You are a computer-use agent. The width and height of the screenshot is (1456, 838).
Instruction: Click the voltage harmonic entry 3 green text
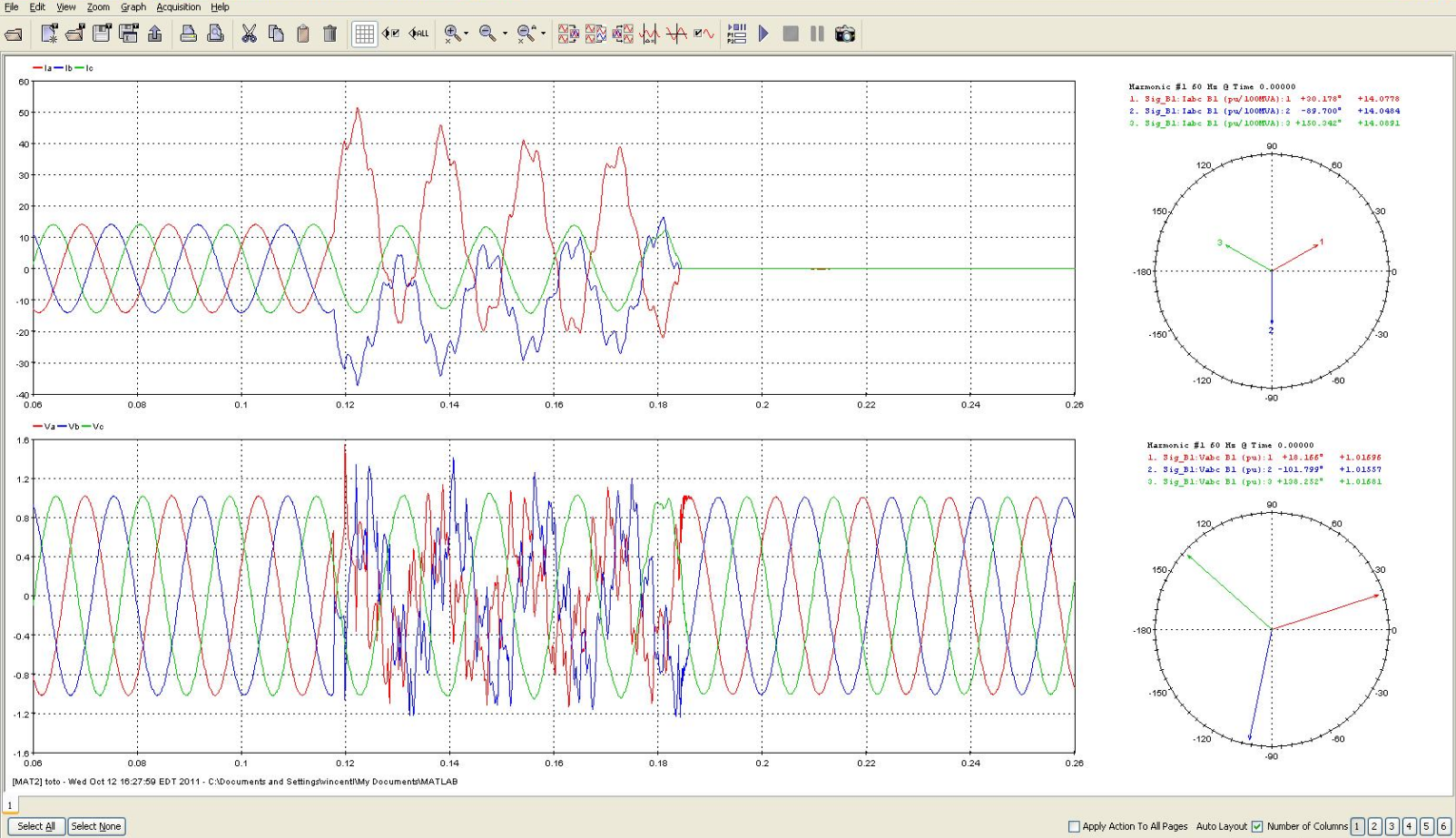click(x=1264, y=482)
